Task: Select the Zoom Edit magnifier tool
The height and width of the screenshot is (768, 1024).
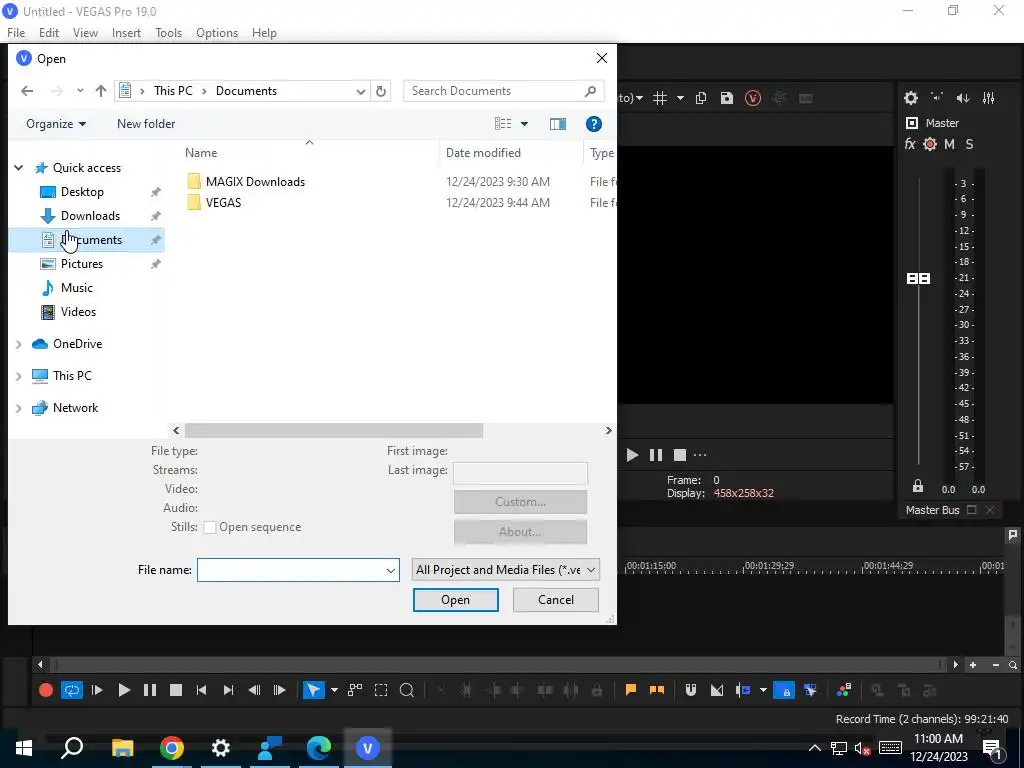Action: point(407,690)
